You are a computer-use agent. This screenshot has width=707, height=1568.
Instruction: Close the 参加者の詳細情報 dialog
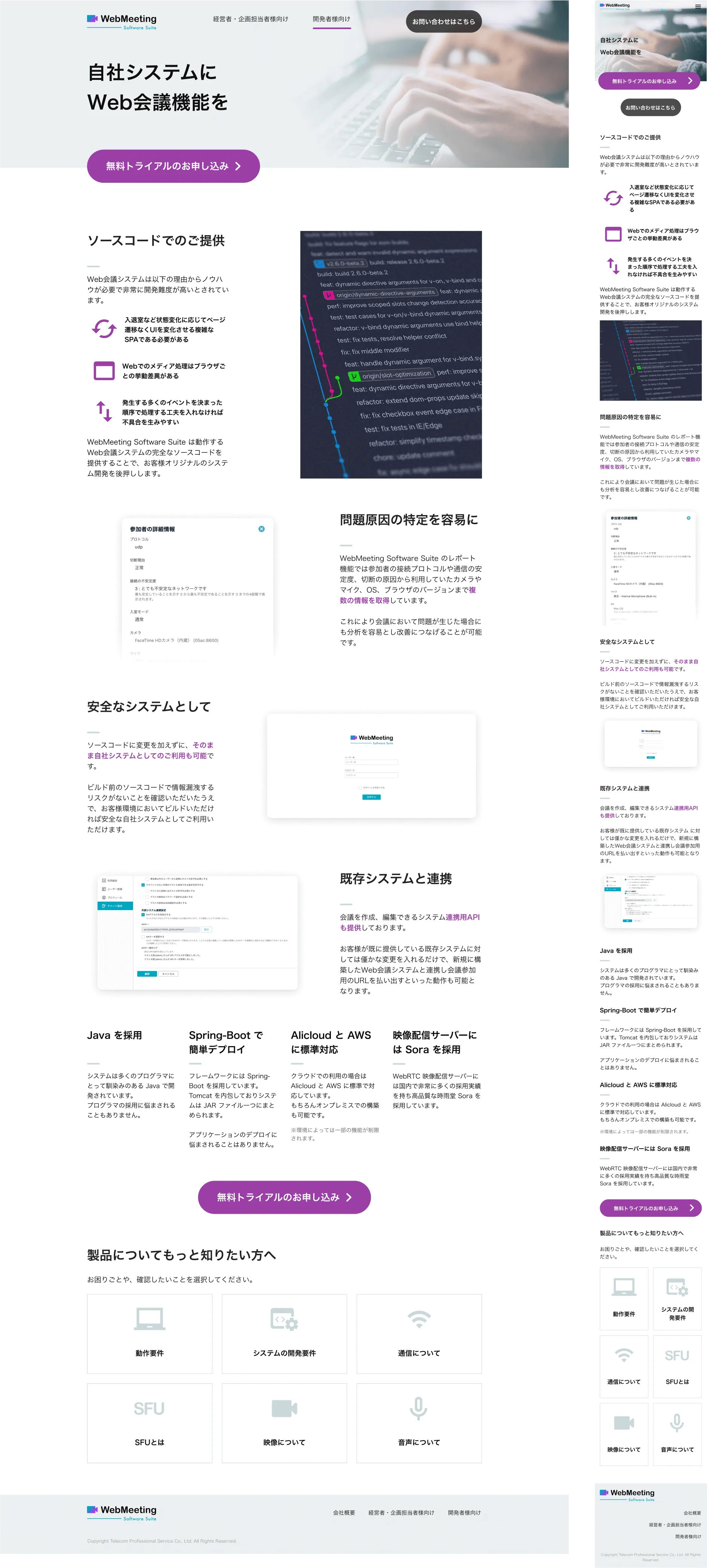(262, 528)
